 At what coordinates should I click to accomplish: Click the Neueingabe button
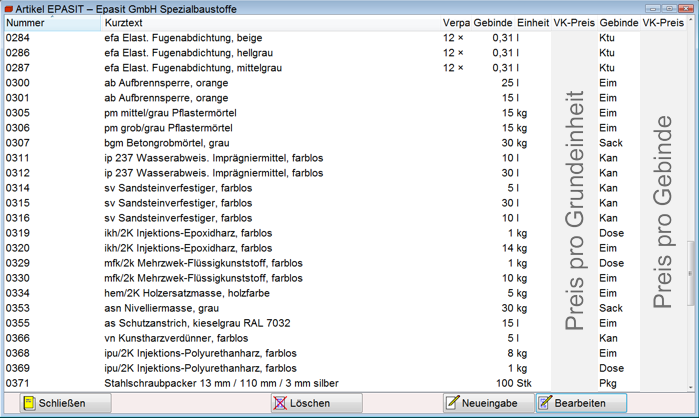coord(489,403)
